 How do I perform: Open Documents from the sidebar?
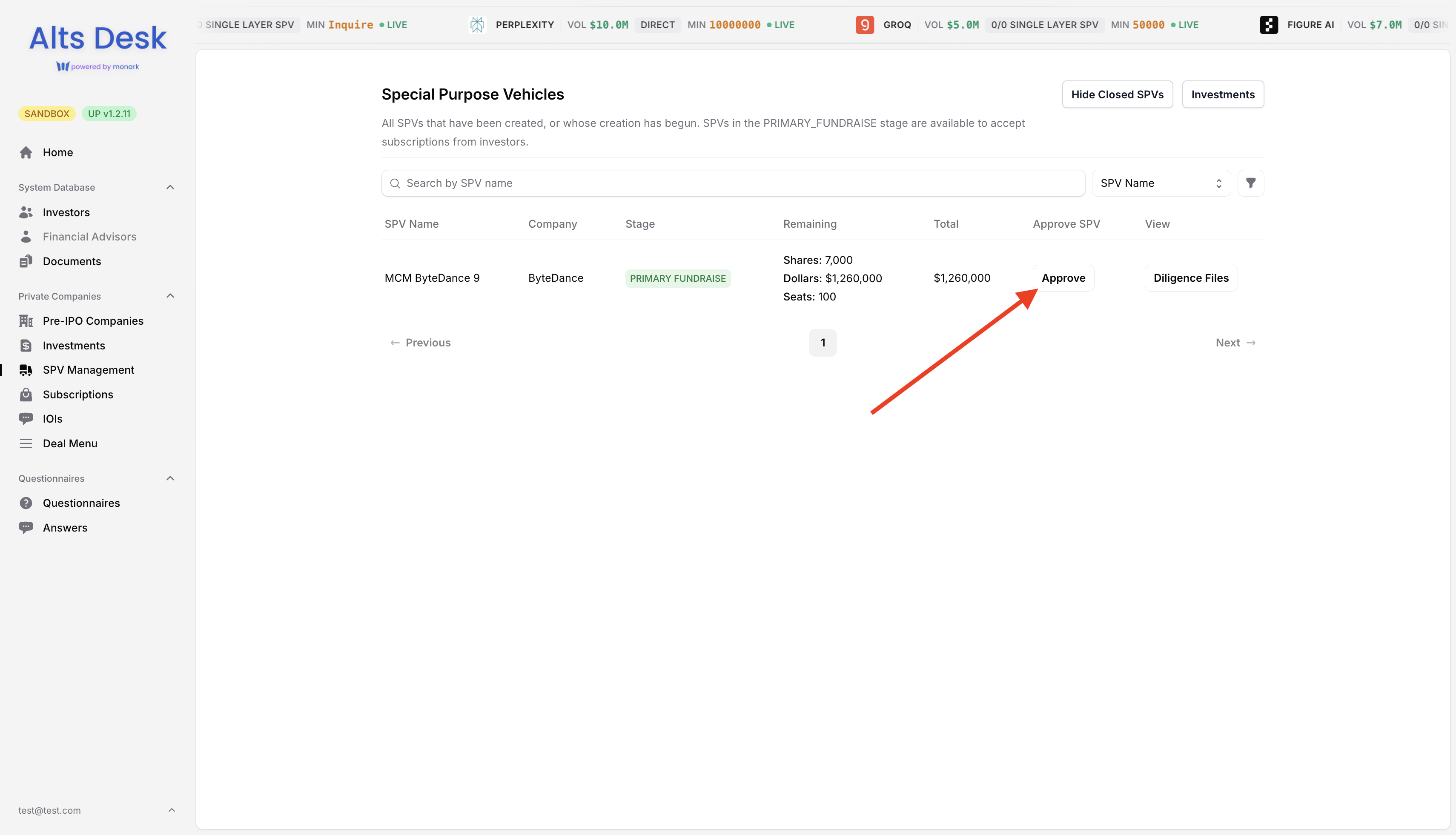coord(71,261)
